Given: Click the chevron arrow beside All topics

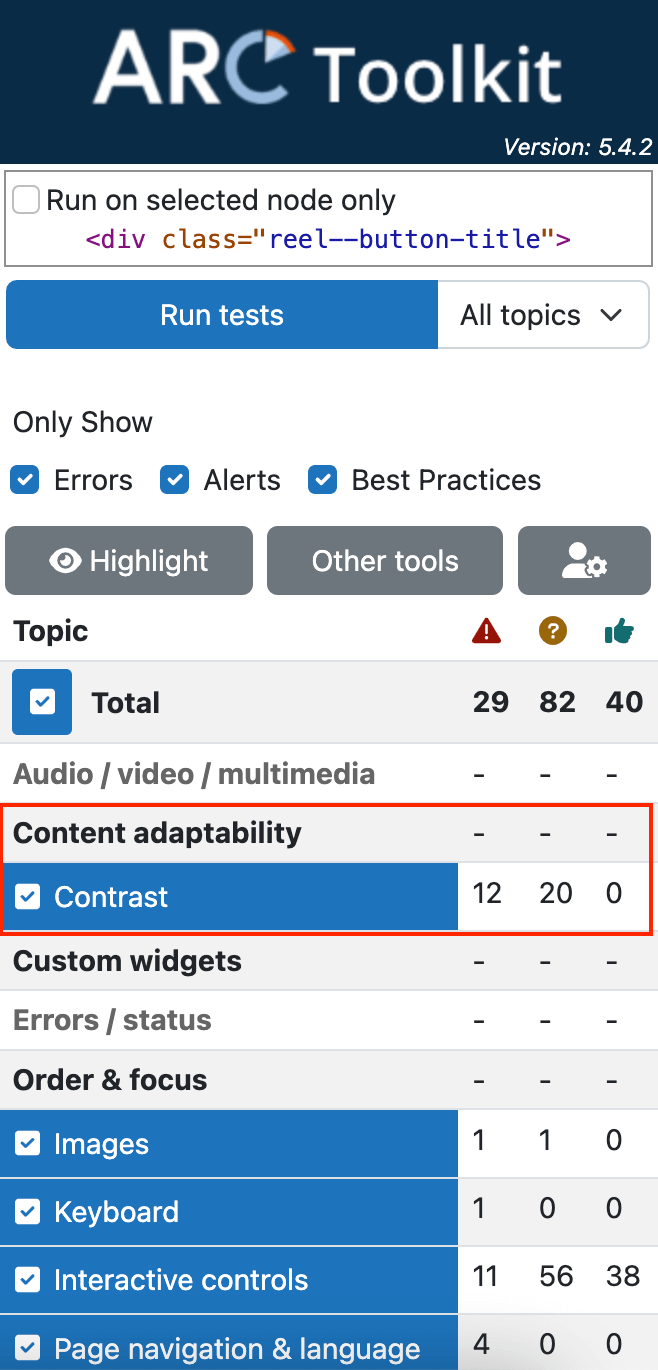Looking at the screenshot, I should click(x=611, y=316).
